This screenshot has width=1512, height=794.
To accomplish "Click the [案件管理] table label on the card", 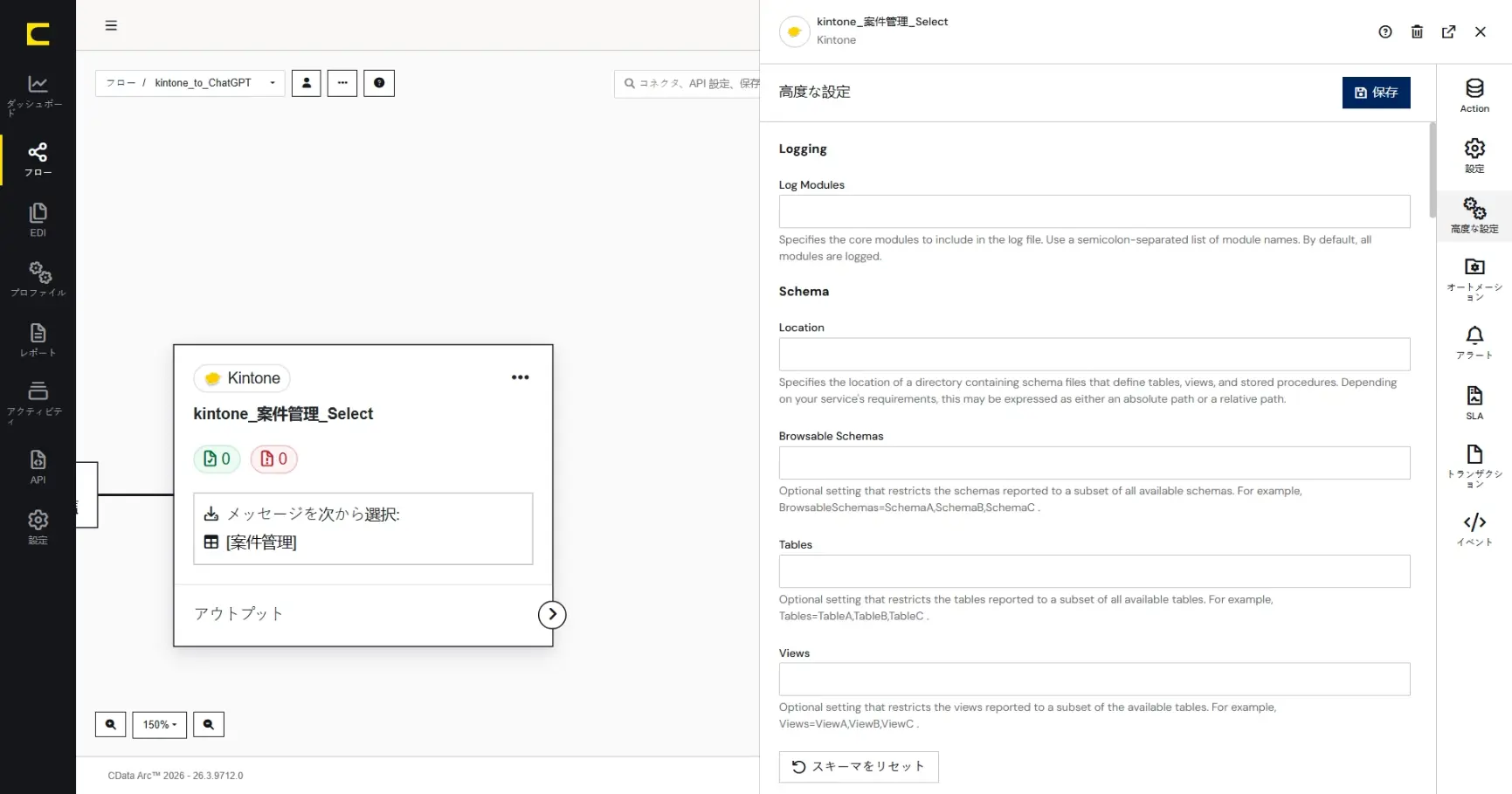I will [x=261, y=542].
